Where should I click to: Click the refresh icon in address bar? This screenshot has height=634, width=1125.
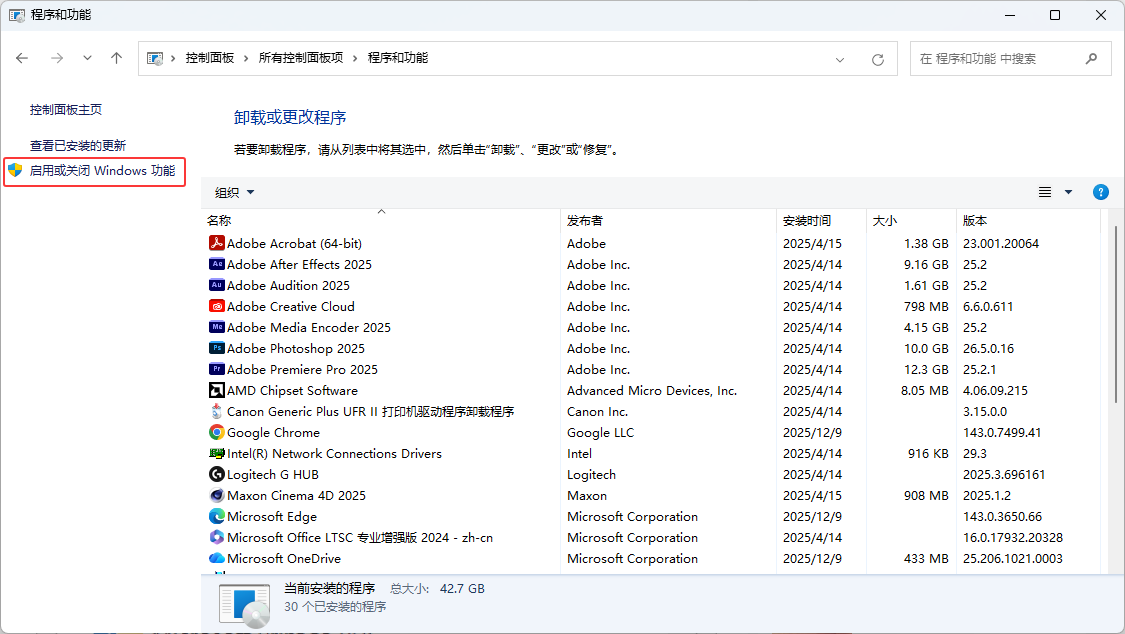tap(878, 58)
